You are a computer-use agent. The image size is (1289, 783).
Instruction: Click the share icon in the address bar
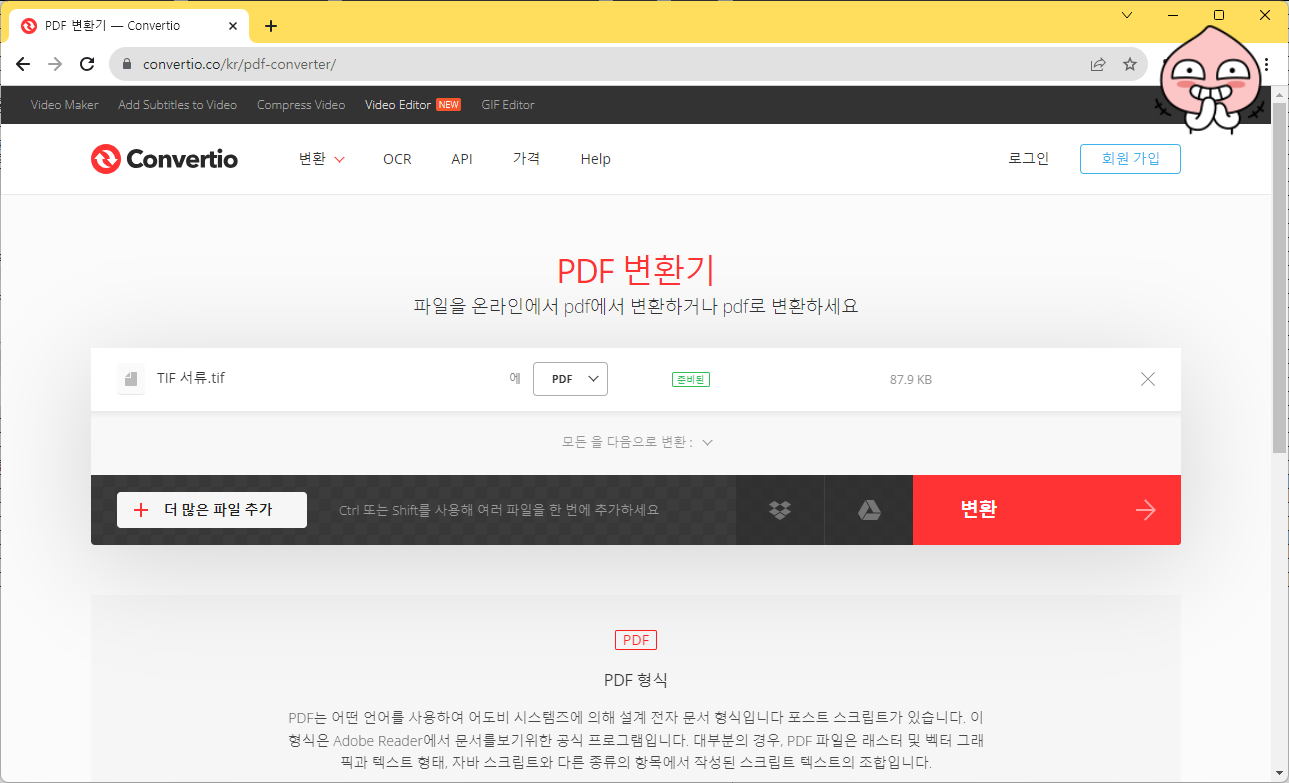[x=1097, y=63]
